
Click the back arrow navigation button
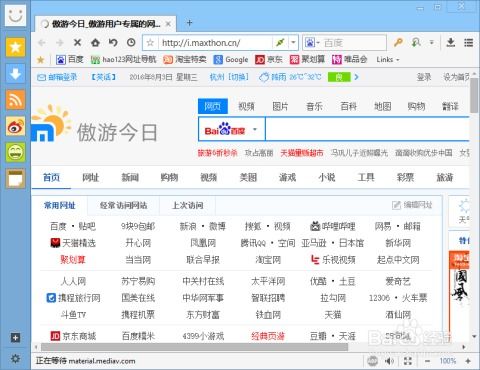(42, 43)
